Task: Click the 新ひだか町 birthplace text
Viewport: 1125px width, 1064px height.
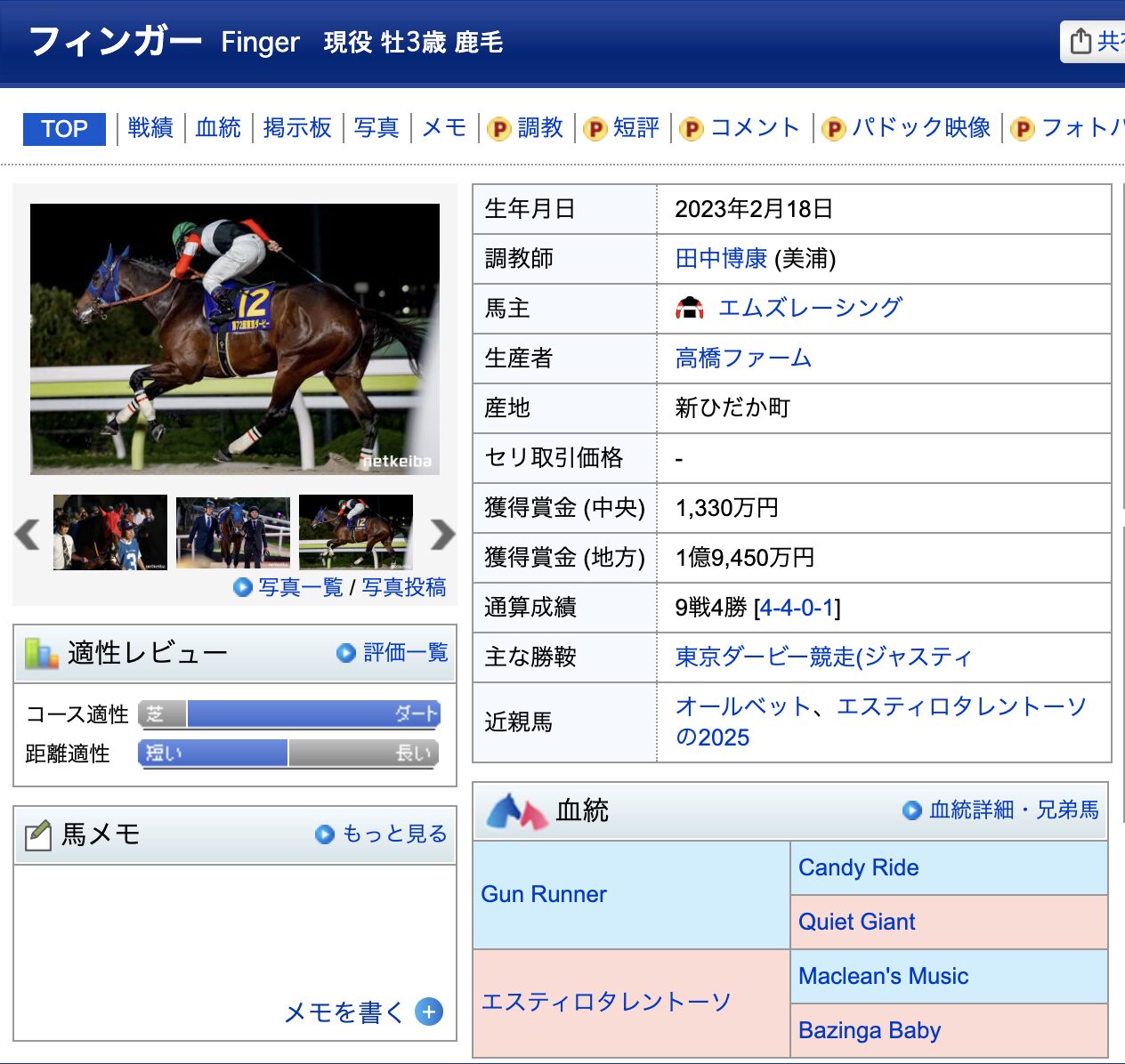Action: 732,408
